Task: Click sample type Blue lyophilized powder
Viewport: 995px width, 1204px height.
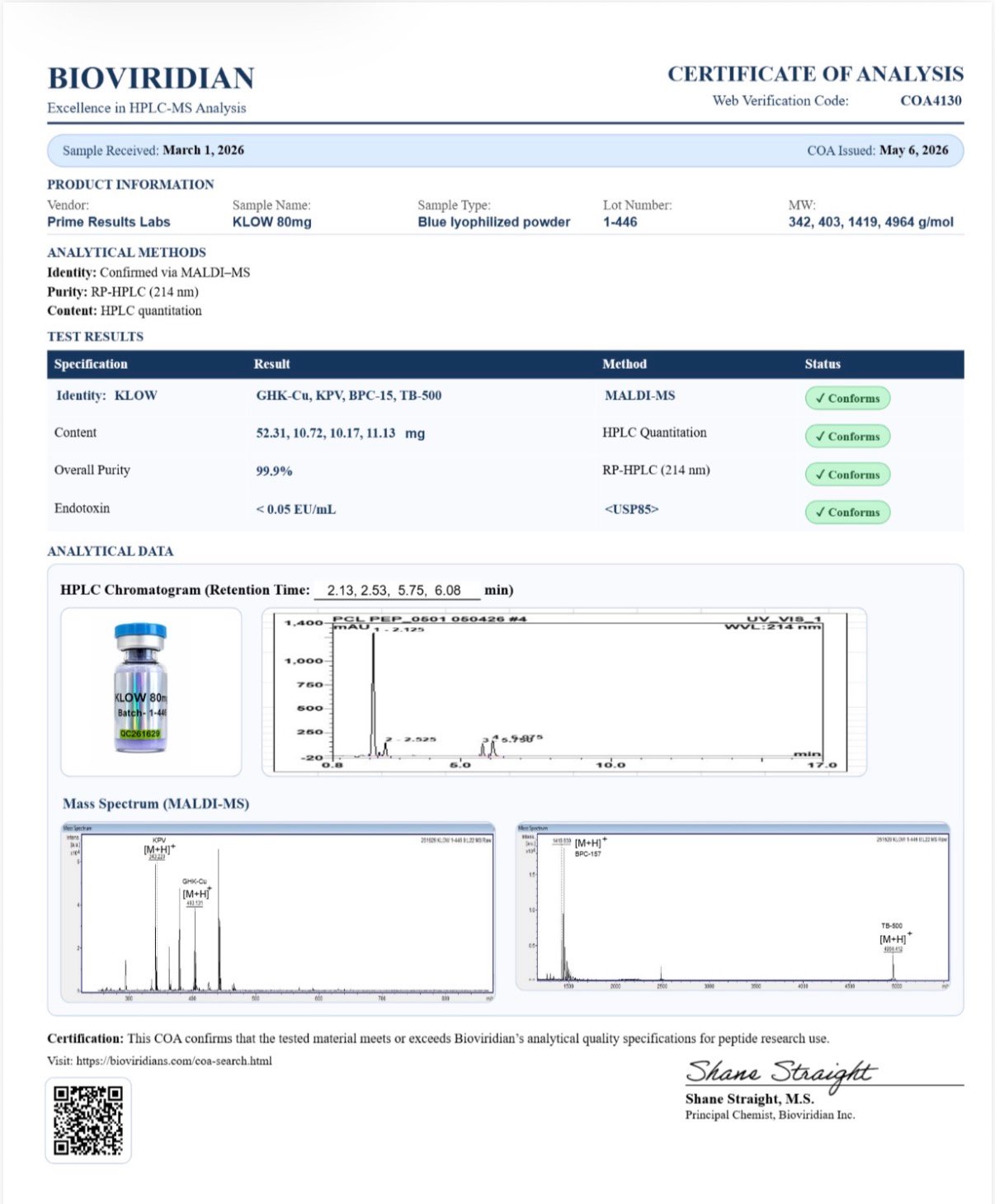Action: [493, 222]
